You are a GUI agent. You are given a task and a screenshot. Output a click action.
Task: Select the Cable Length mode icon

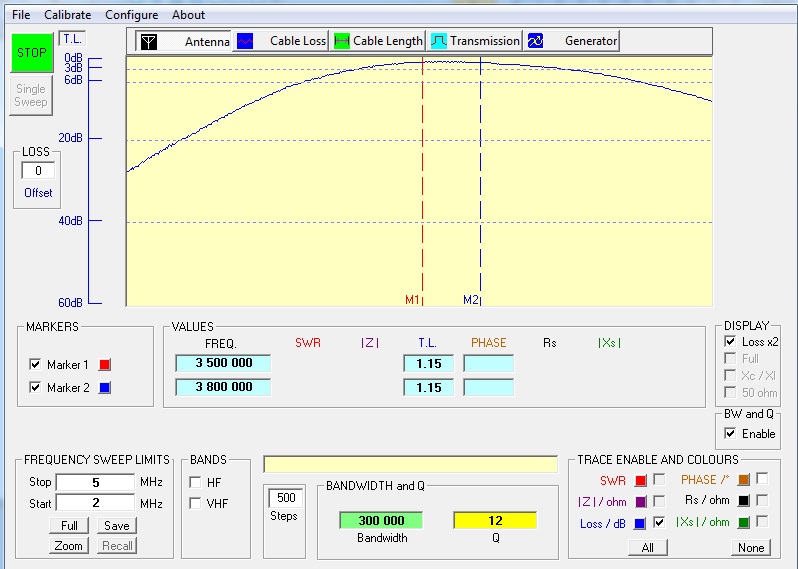pyautogui.click(x=342, y=41)
